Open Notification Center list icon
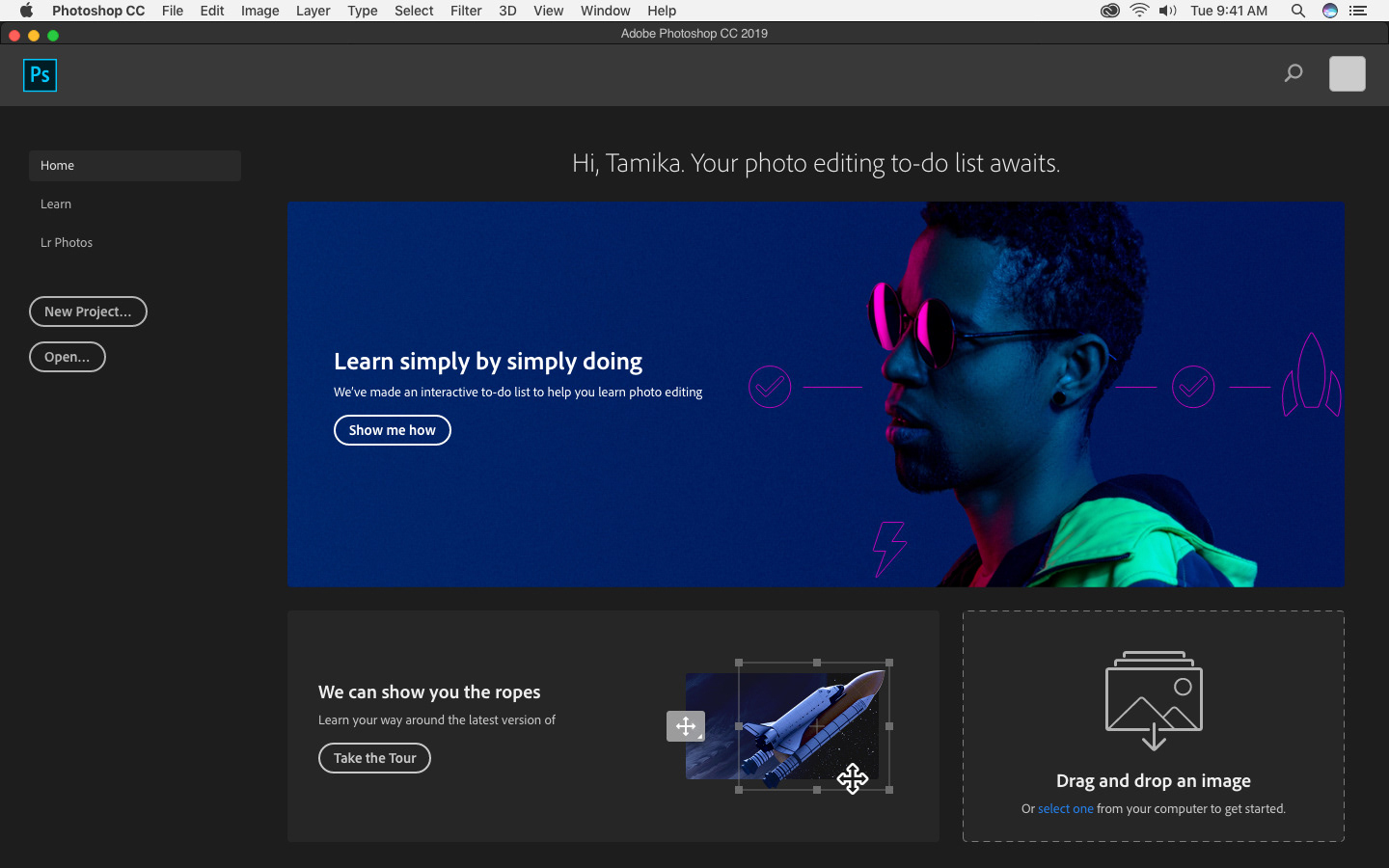Image resolution: width=1389 pixels, height=868 pixels. click(x=1358, y=11)
